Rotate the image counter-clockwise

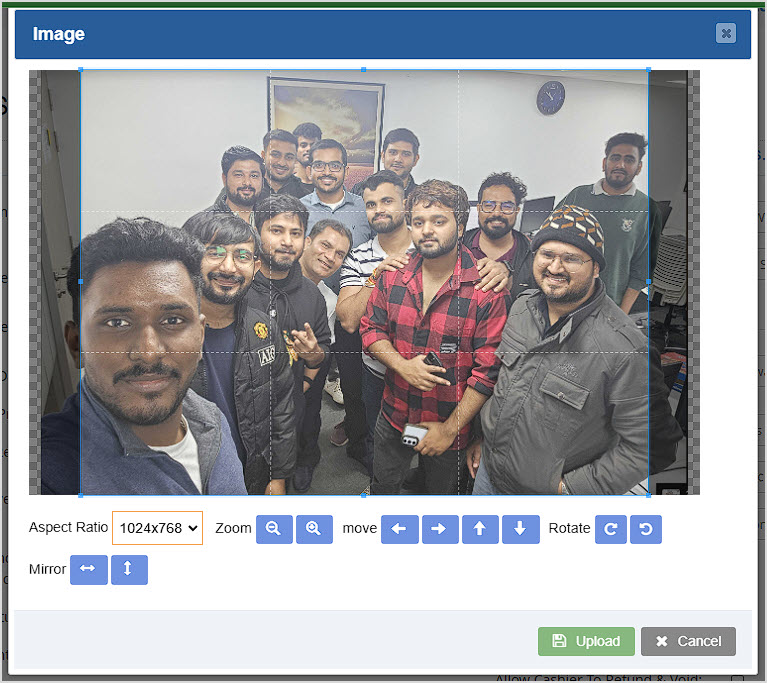[646, 529]
